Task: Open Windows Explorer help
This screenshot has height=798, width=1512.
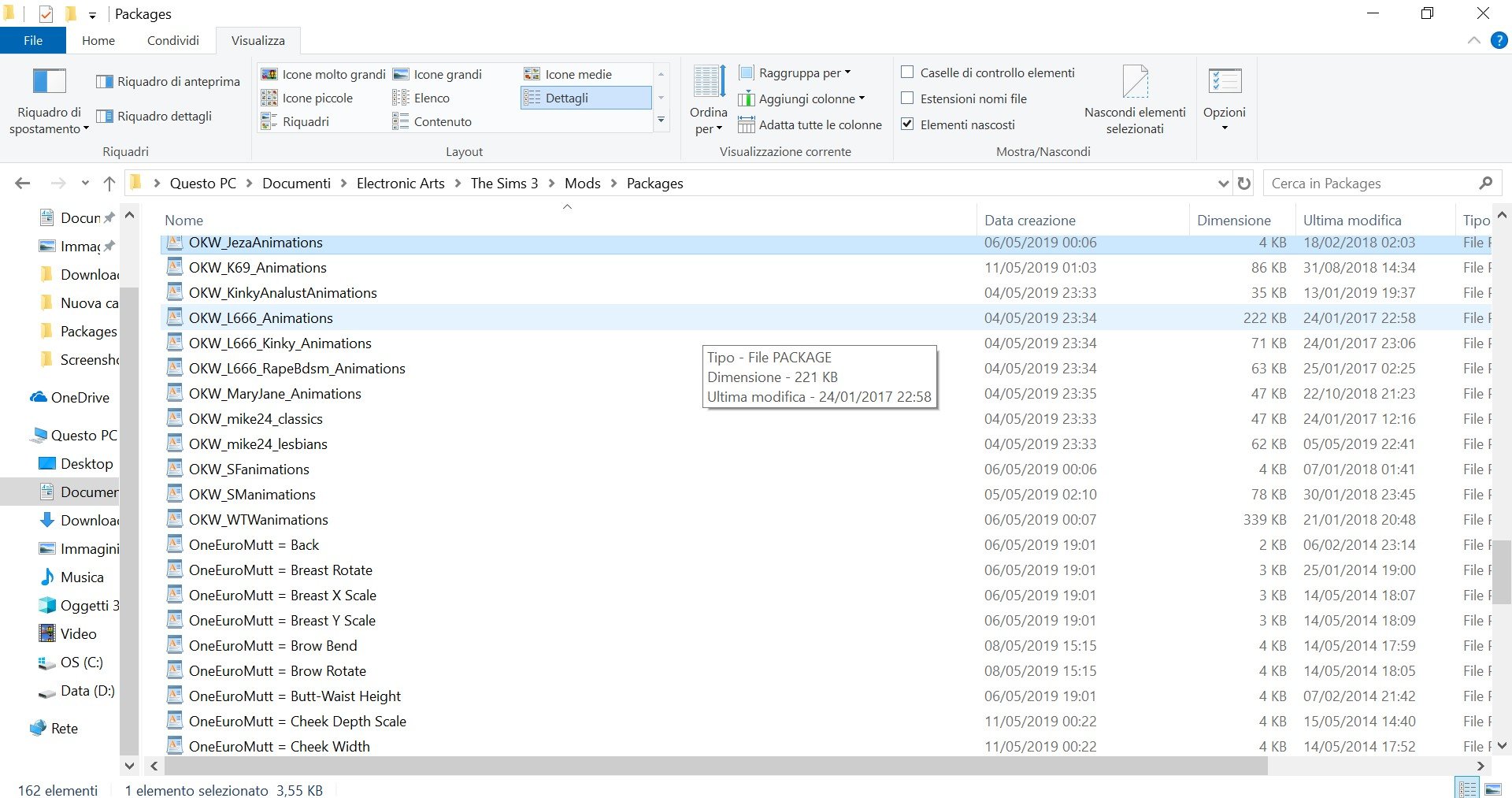Action: tap(1499, 41)
